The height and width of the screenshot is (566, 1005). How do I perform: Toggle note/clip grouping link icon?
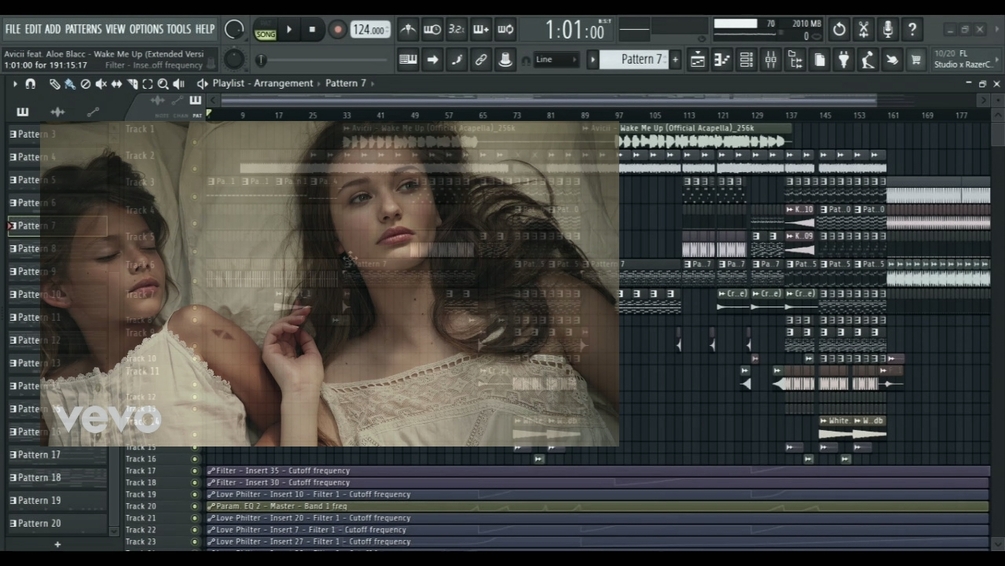click(x=481, y=60)
